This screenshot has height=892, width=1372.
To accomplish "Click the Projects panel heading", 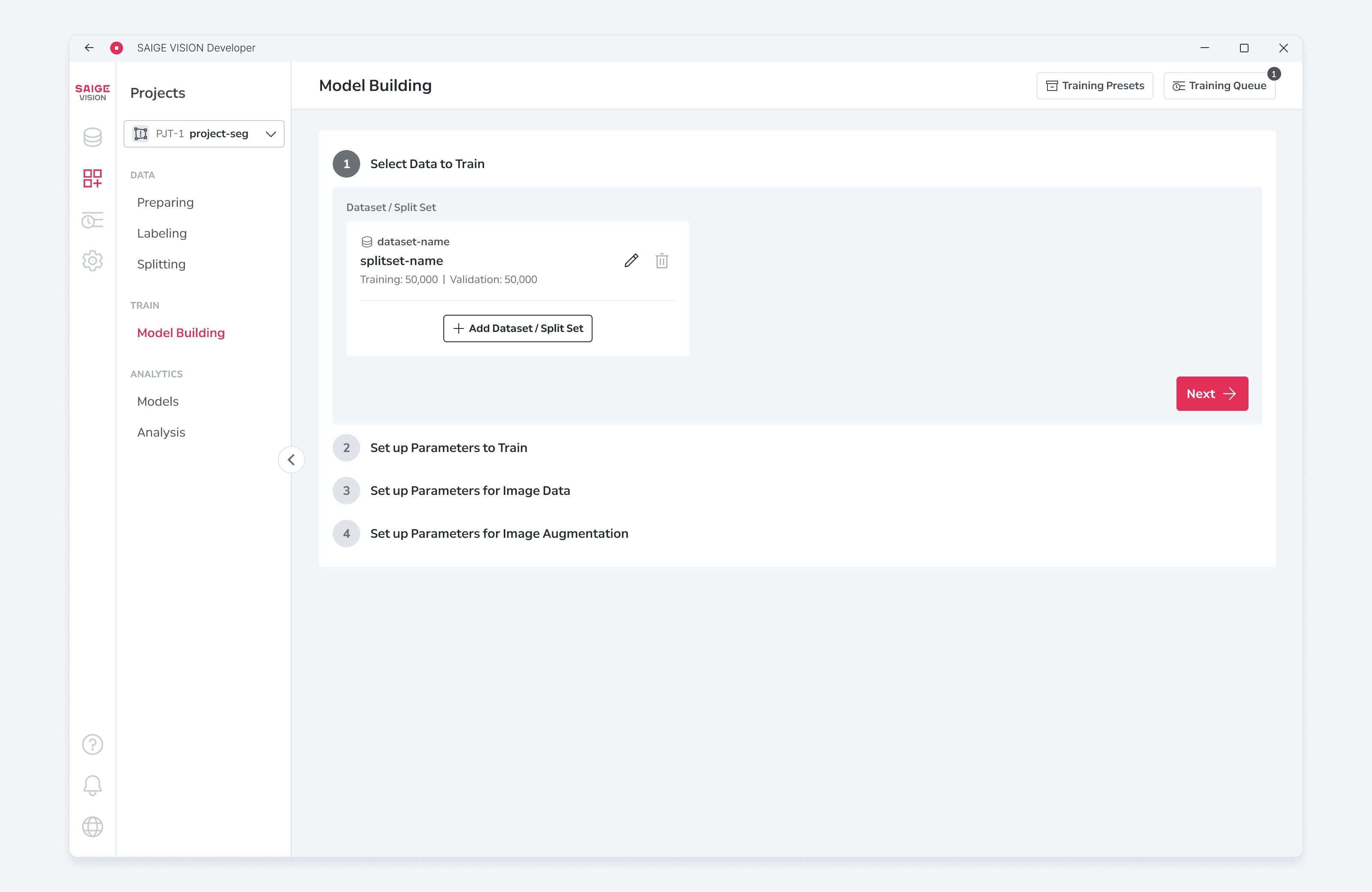I will [157, 93].
